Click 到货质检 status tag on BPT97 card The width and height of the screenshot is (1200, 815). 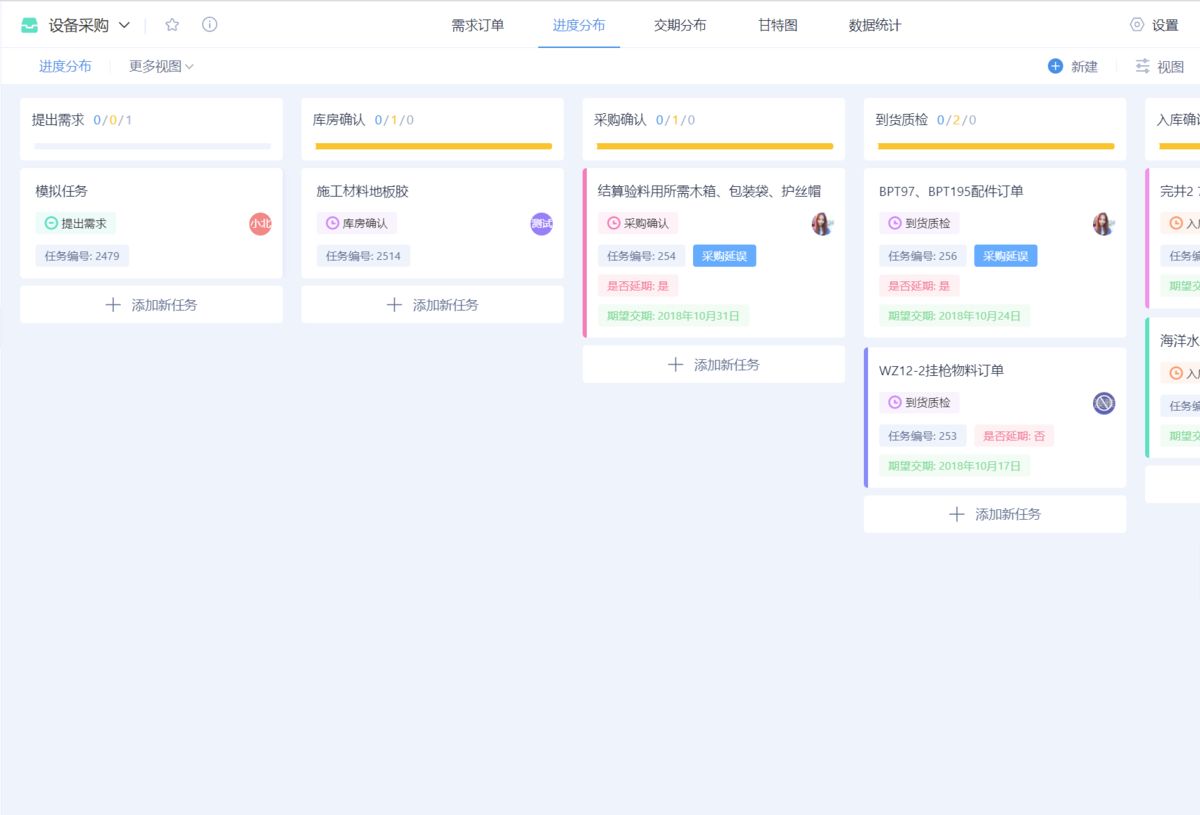click(919, 224)
